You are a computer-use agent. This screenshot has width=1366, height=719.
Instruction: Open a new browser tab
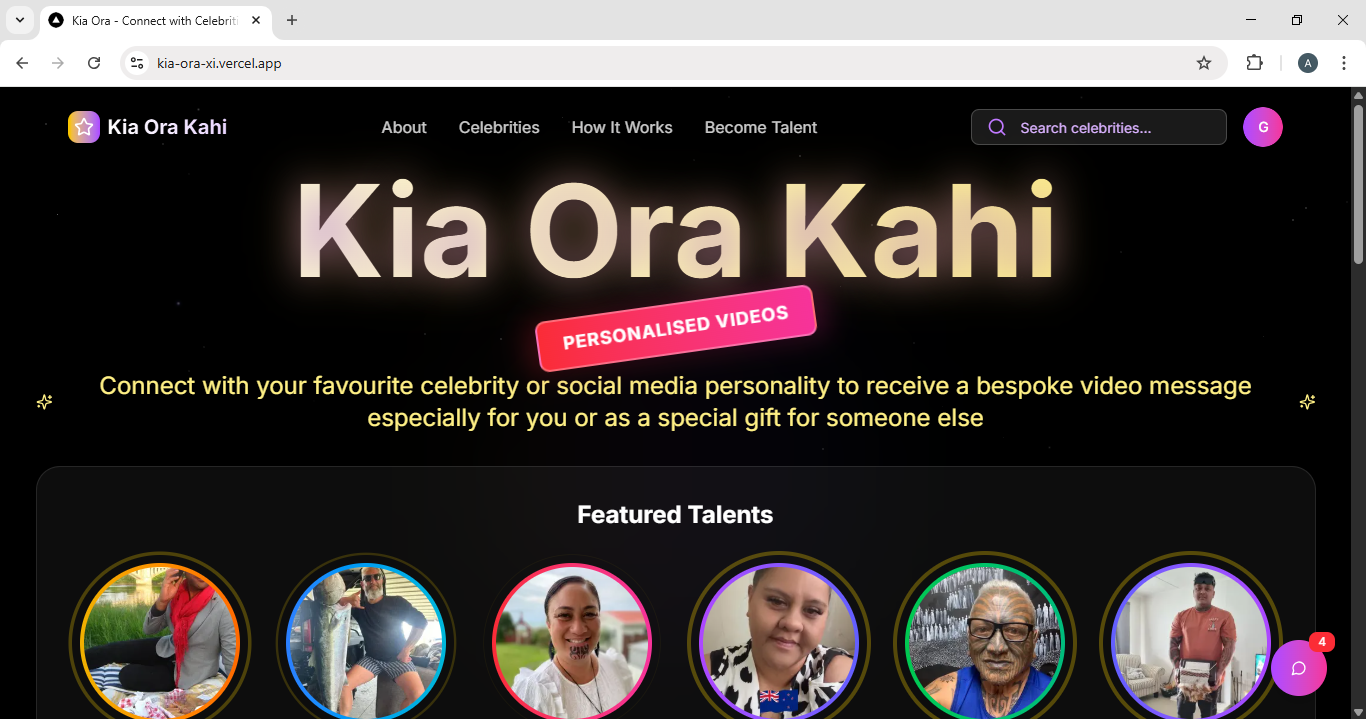tap(292, 20)
